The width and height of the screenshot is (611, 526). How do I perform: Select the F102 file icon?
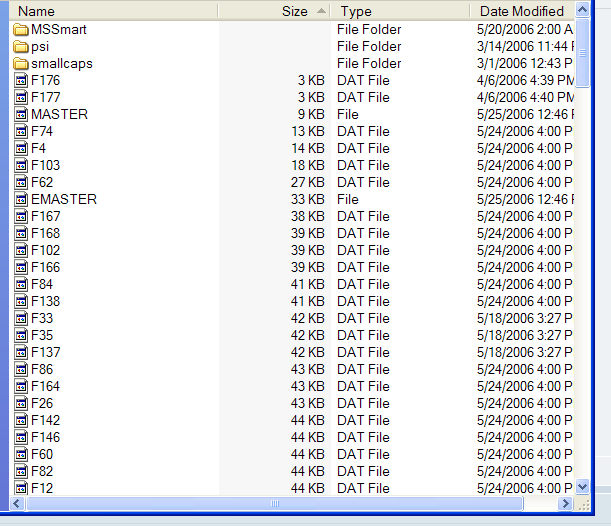click(x=21, y=251)
